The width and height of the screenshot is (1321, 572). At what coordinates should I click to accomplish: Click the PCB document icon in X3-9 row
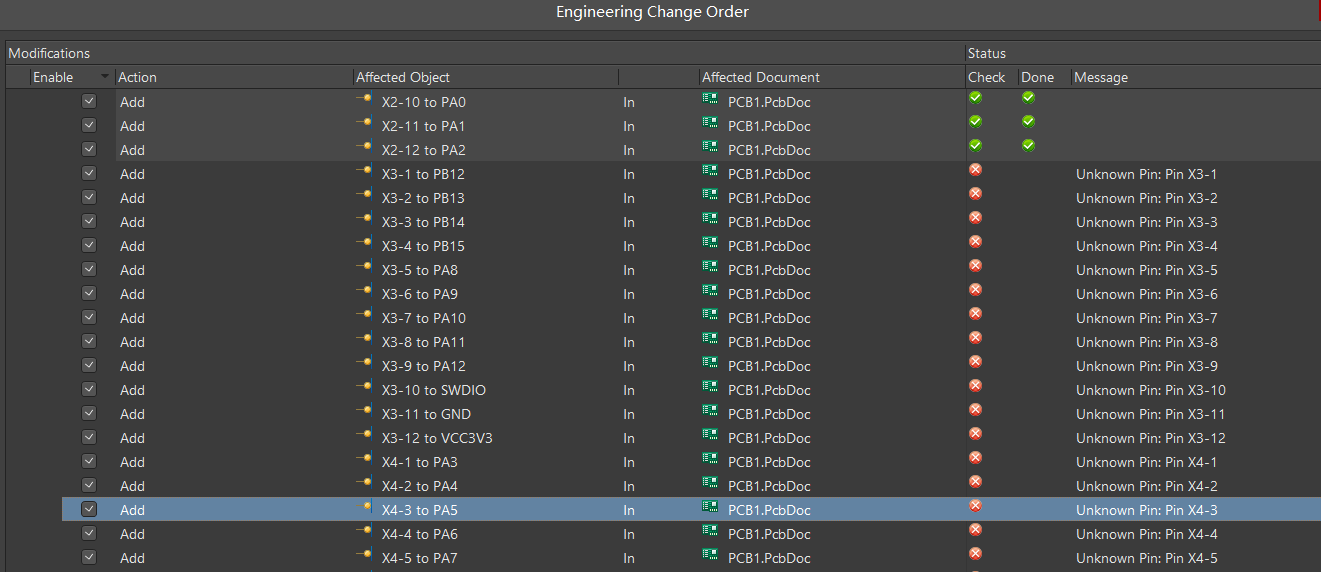tap(710, 362)
